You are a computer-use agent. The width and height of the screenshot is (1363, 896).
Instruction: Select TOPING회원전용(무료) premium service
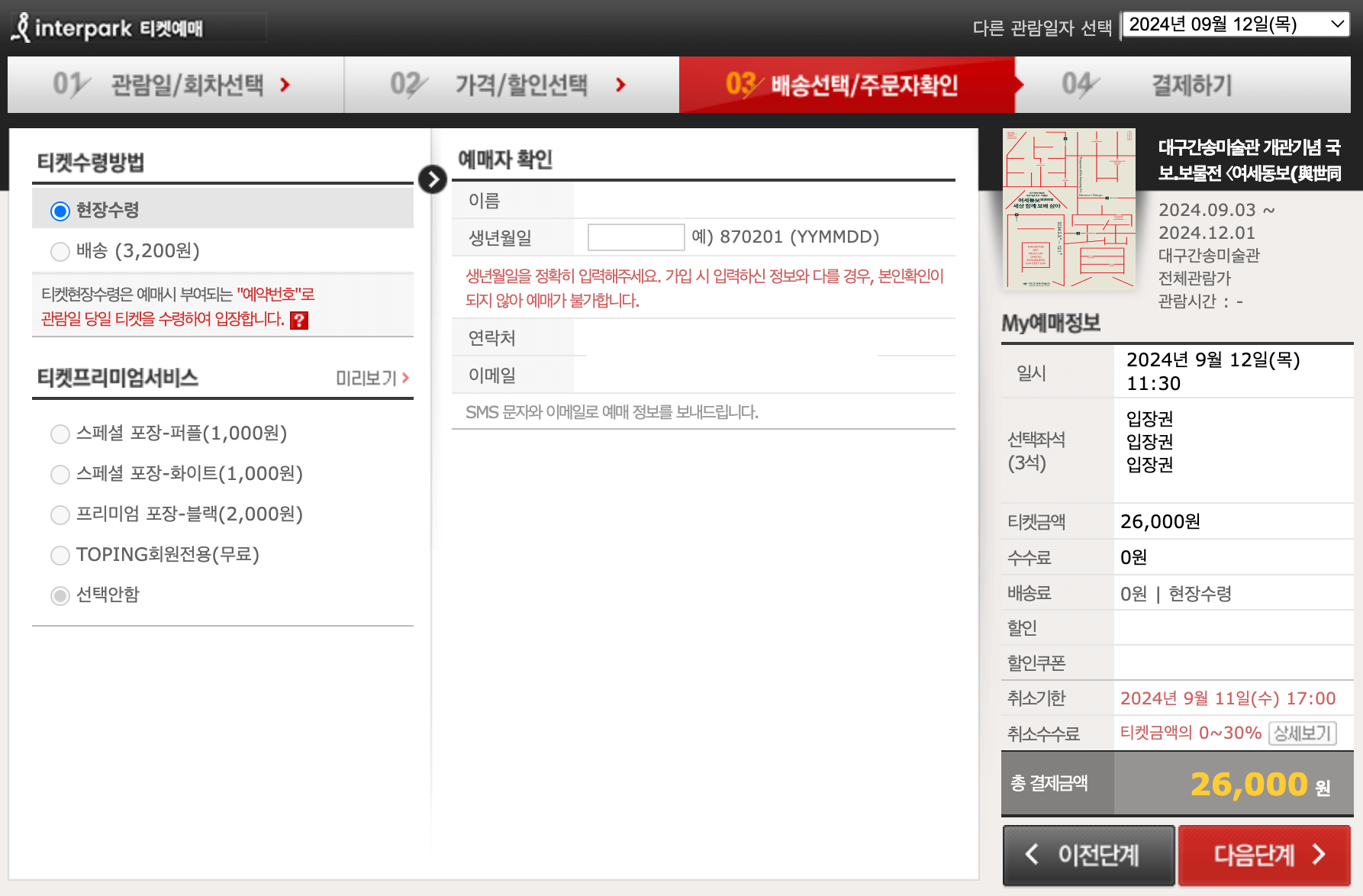[x=60, y=555]
